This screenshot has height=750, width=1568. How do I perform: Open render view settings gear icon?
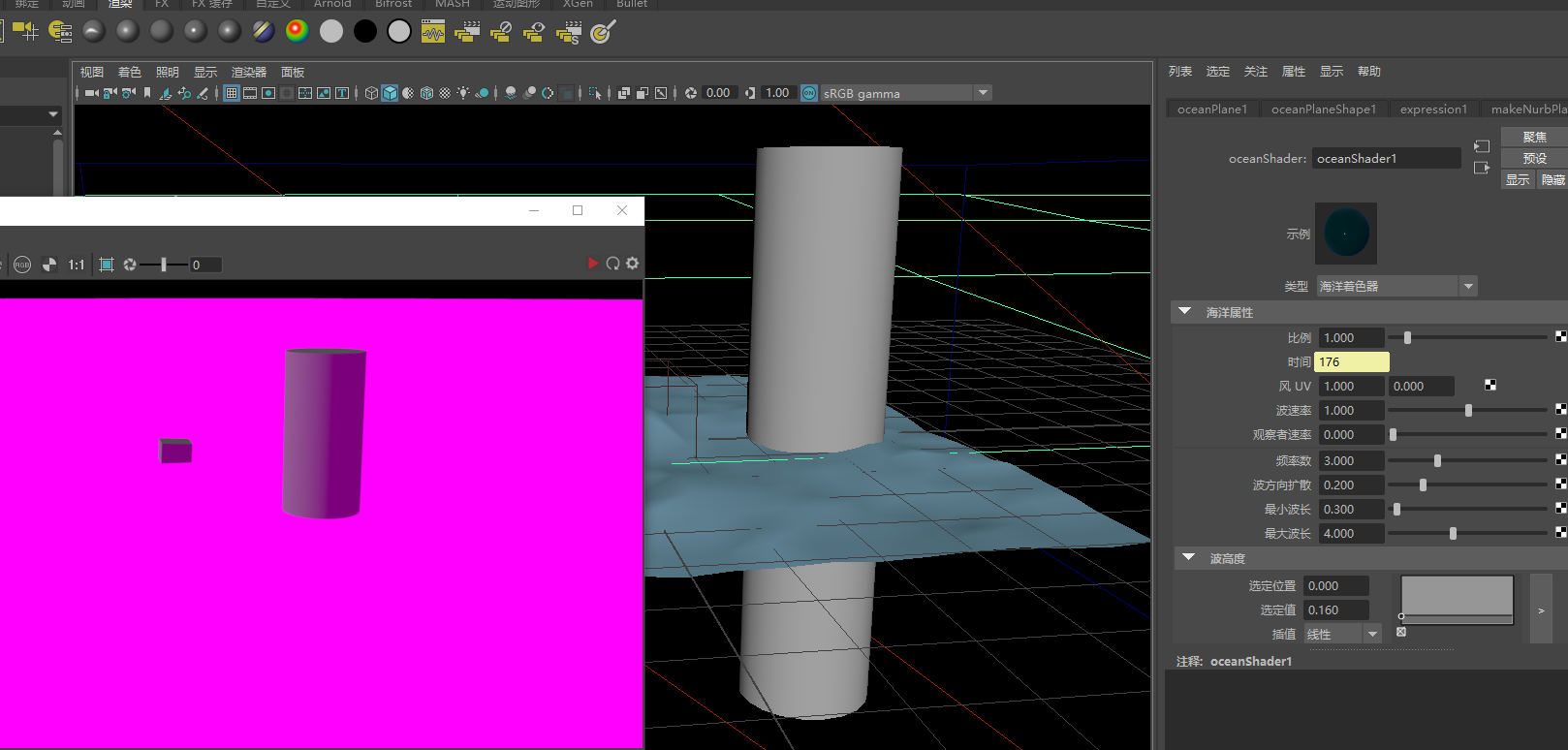[x=633, y=264]
